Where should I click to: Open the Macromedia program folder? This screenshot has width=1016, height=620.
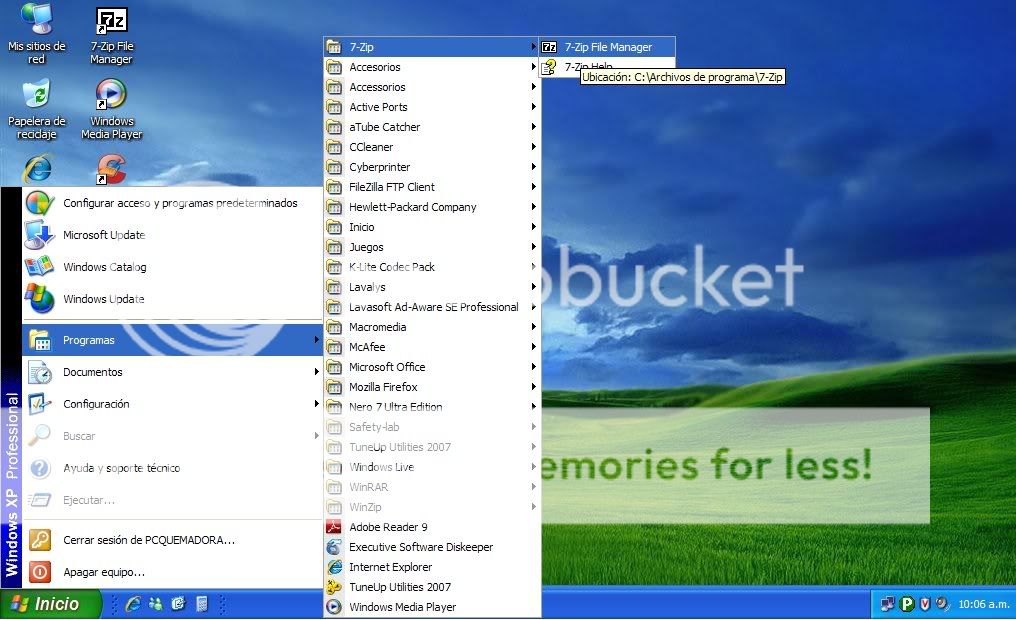coord(432,327)
